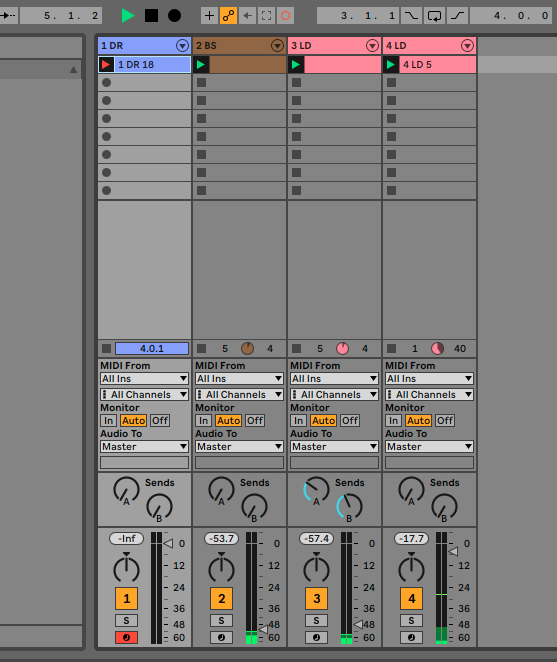557x662 pixels.
Task: Stop all clips on track 1 DR
Action: tap(106, 348)
